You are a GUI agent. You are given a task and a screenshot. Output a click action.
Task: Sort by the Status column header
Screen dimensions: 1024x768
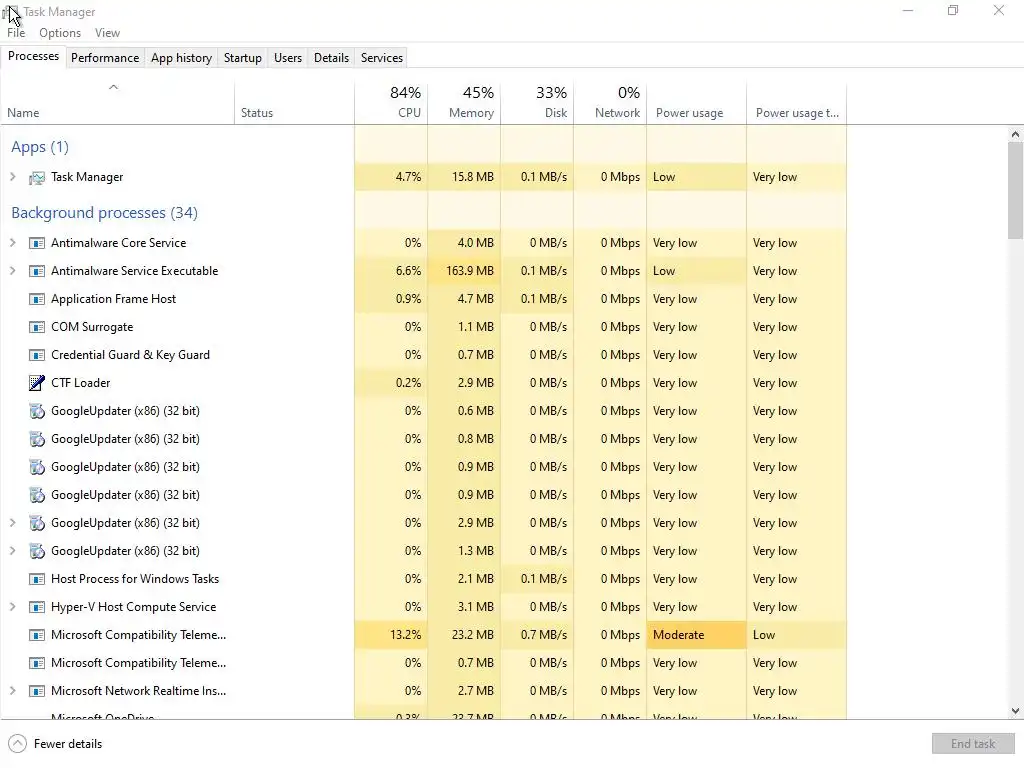[295, 104]
